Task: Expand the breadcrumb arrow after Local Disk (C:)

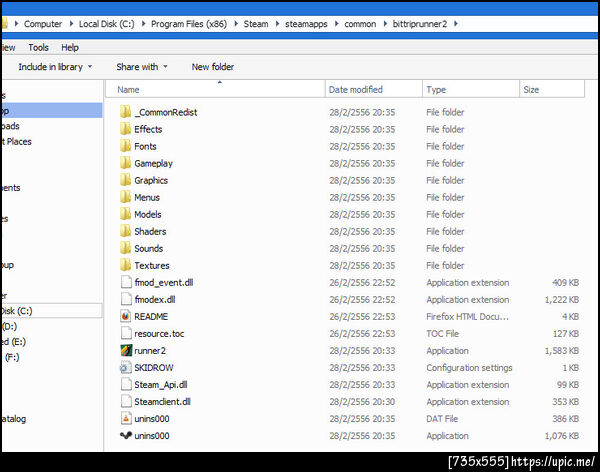Action: tap(143, 24)
